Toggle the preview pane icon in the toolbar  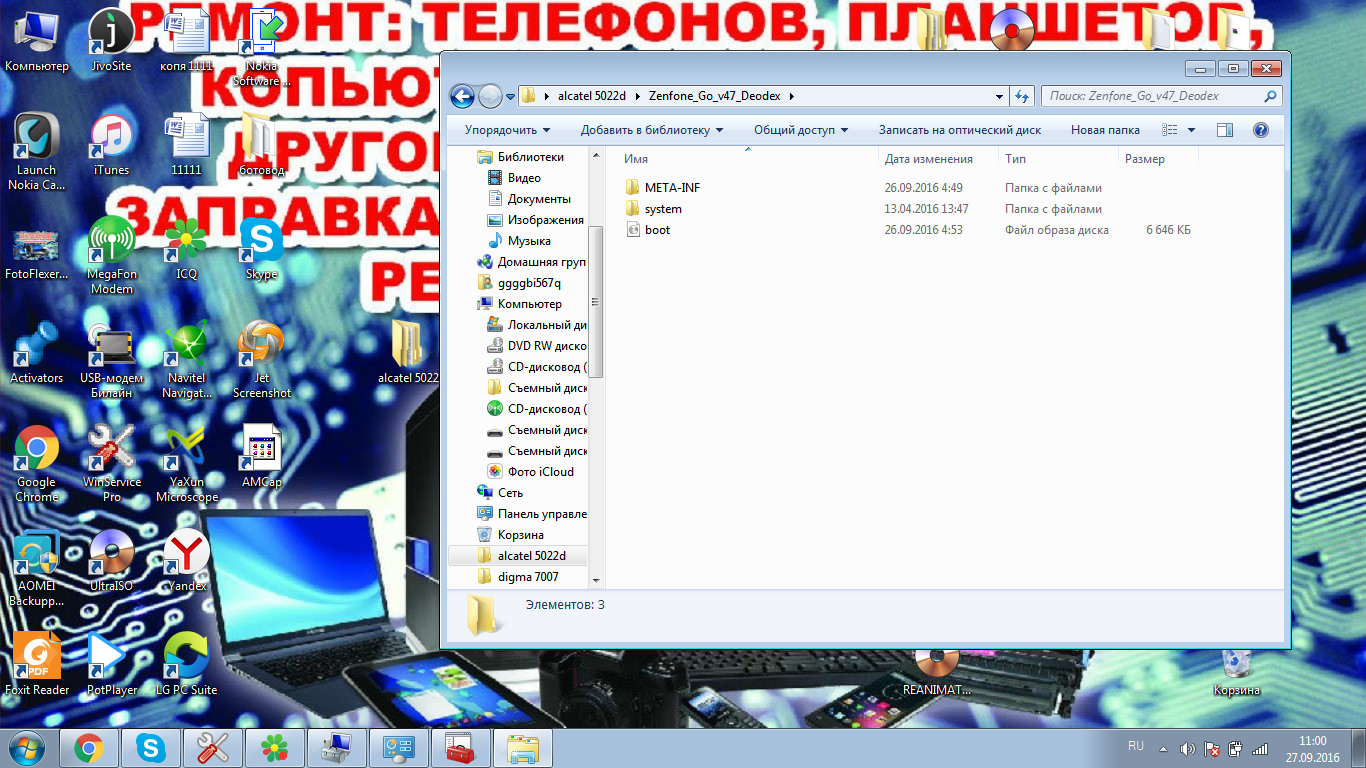(1225, 130)
